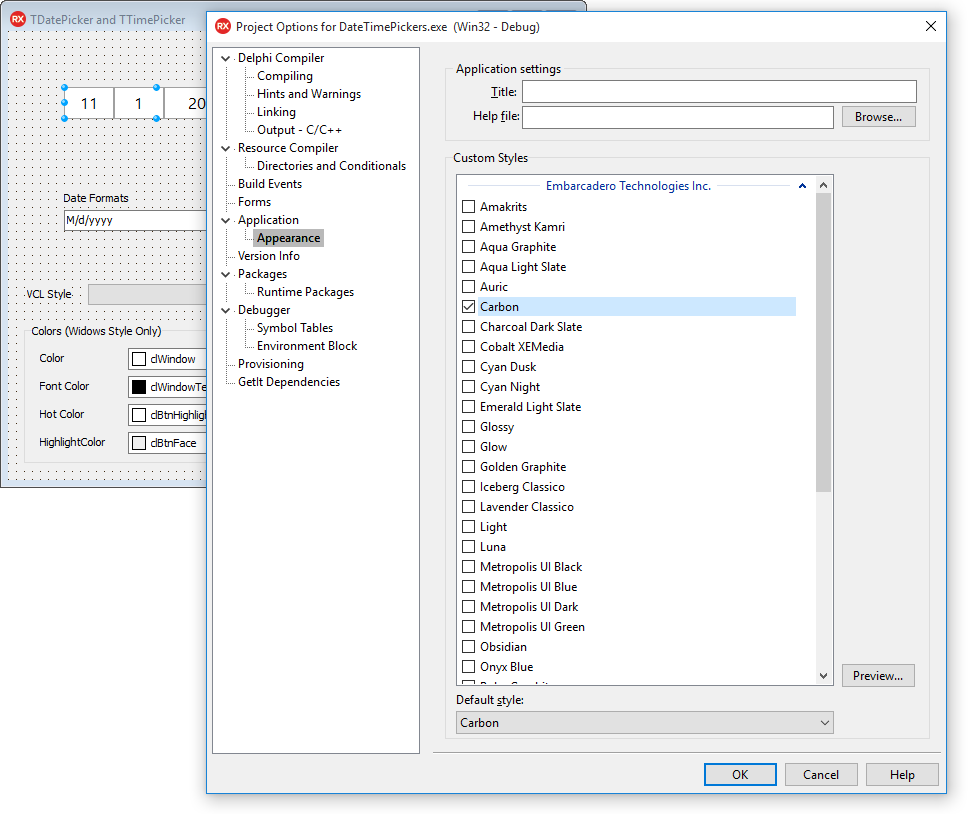Click the Browse... button for help file
The height and width of the screenshot is (814, 968).
point(878,117)
